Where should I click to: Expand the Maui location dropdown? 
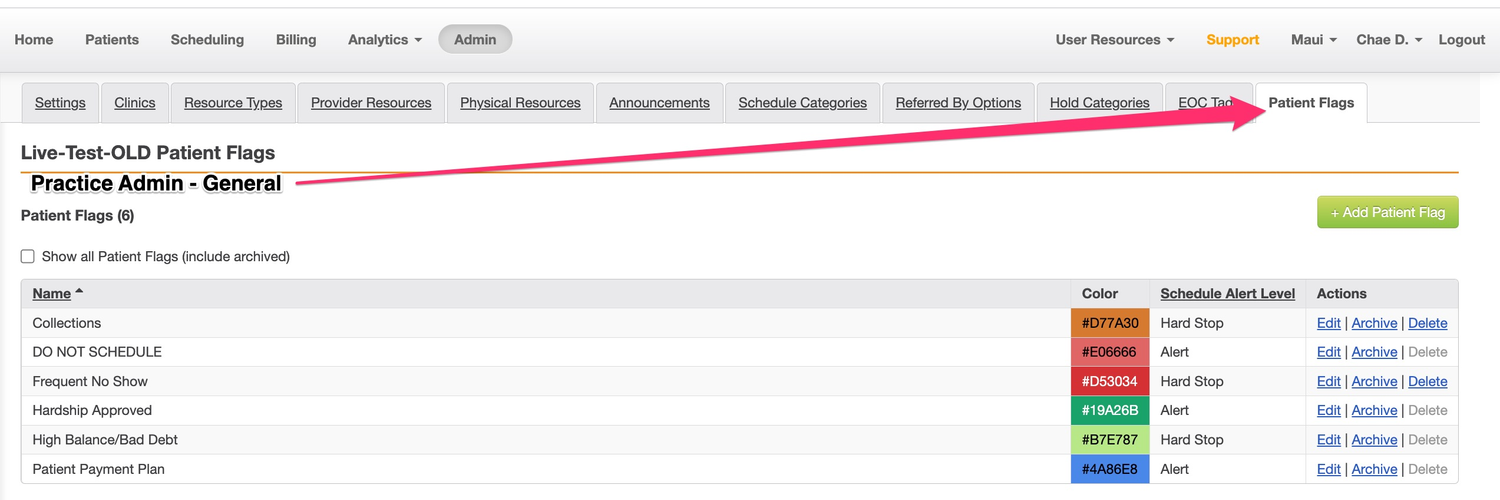tap(1313, 40)
